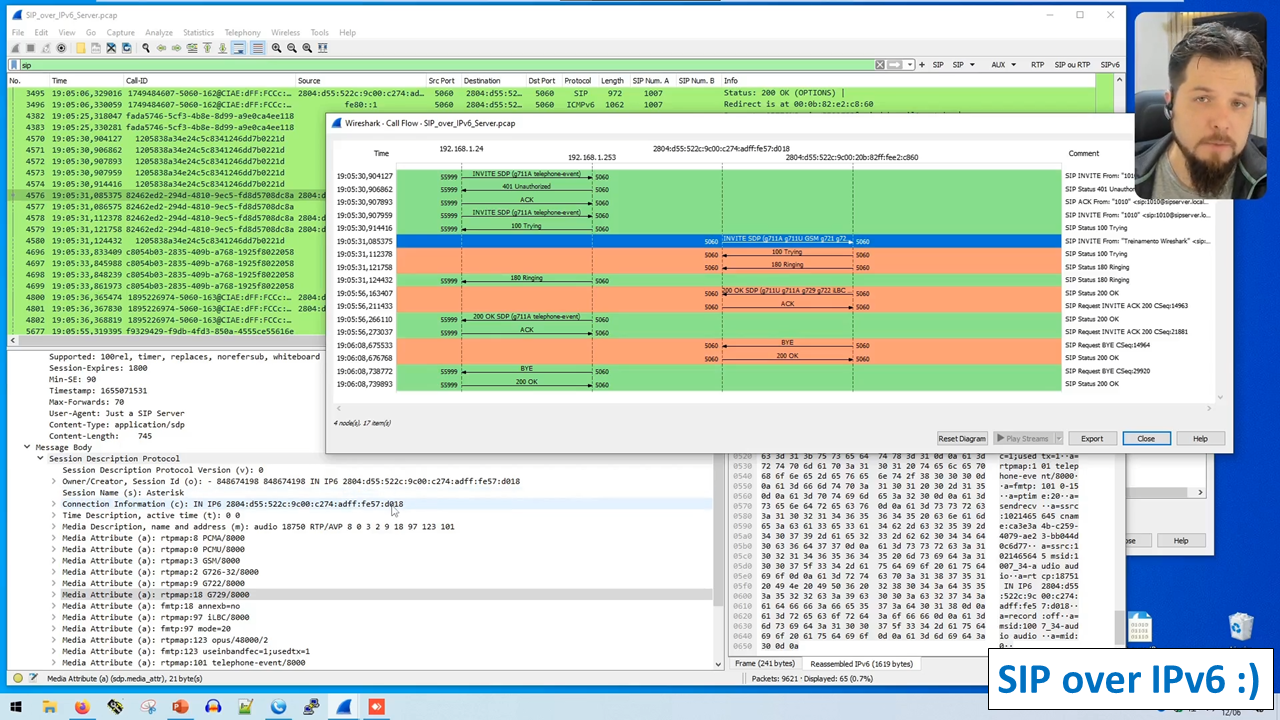Viewport: 1280px width, 720px height.
Task: Save this capture file icon
Action: (x=96, y=48)
